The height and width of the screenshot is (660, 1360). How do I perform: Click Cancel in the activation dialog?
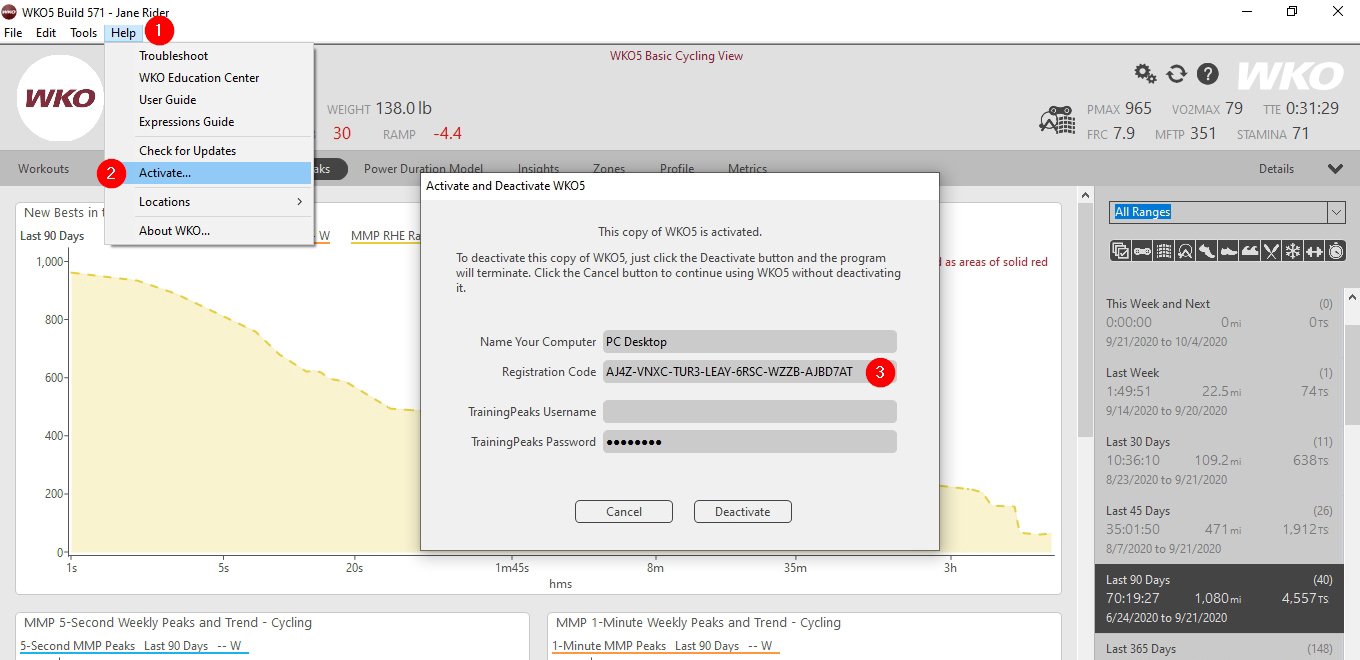pyautogui.click(x=624, y=512)
